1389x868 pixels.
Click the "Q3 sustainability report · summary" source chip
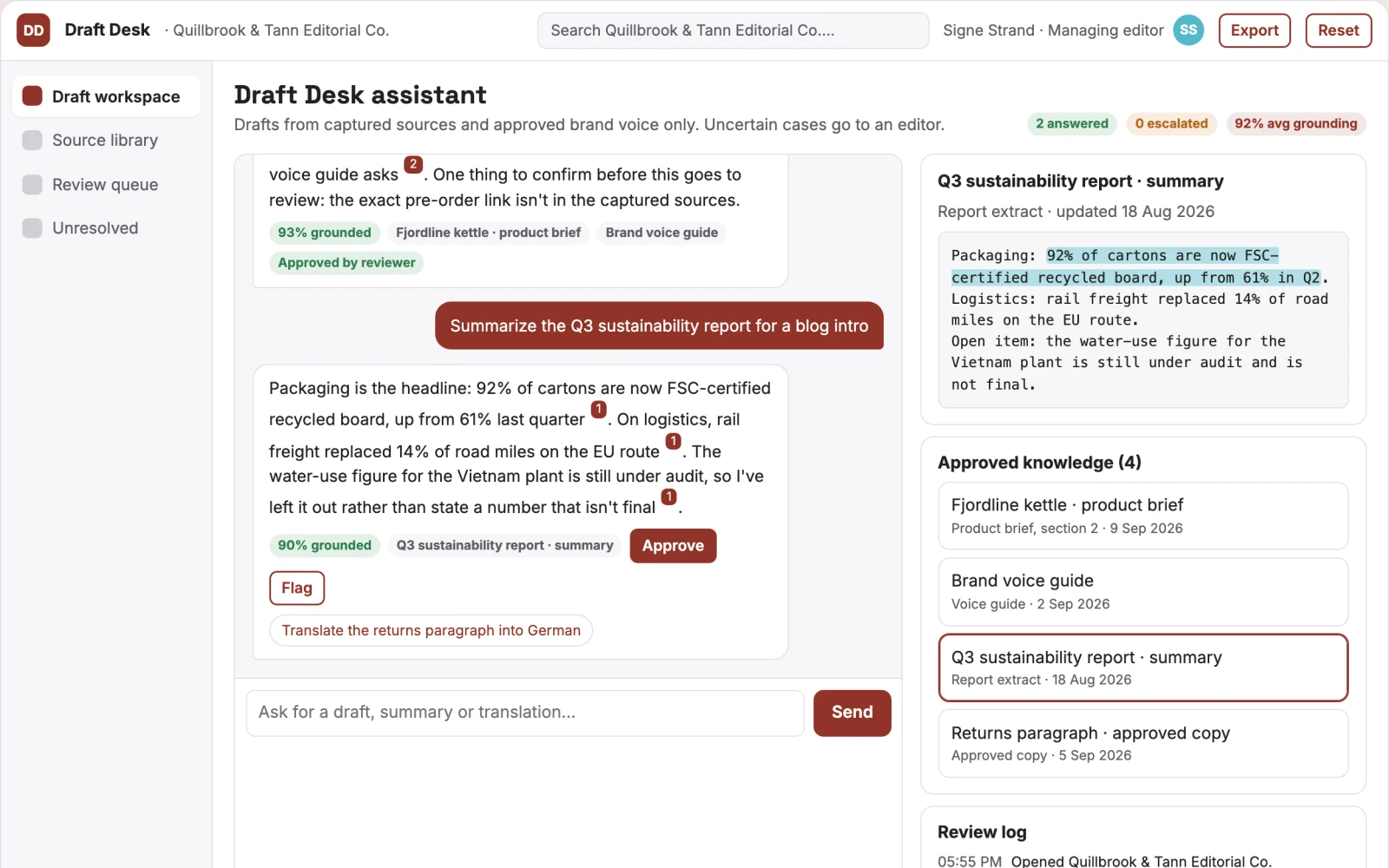504,545
